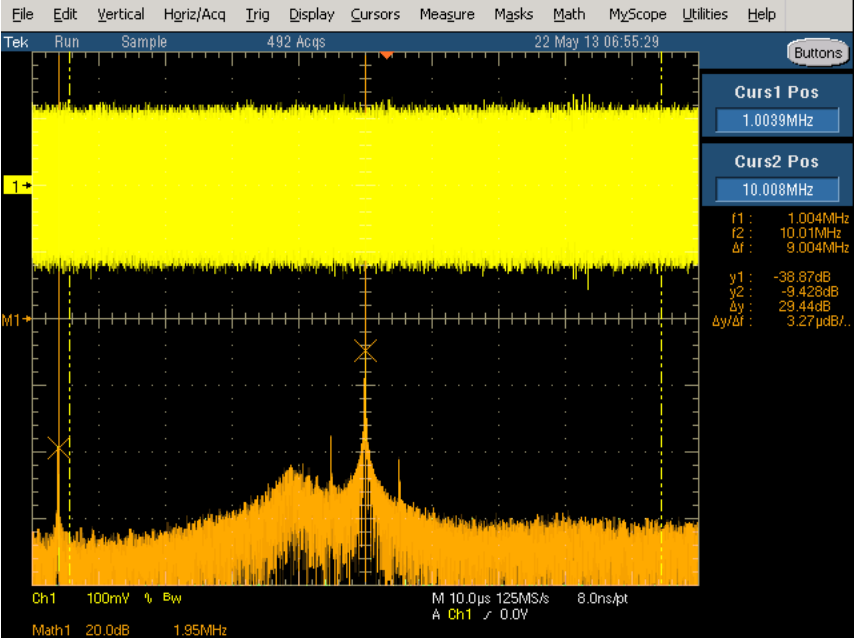Click the Δy 29.44dB readout
Image resolution: width=855 pixels, height=639 pixels.
pos(780,306)
